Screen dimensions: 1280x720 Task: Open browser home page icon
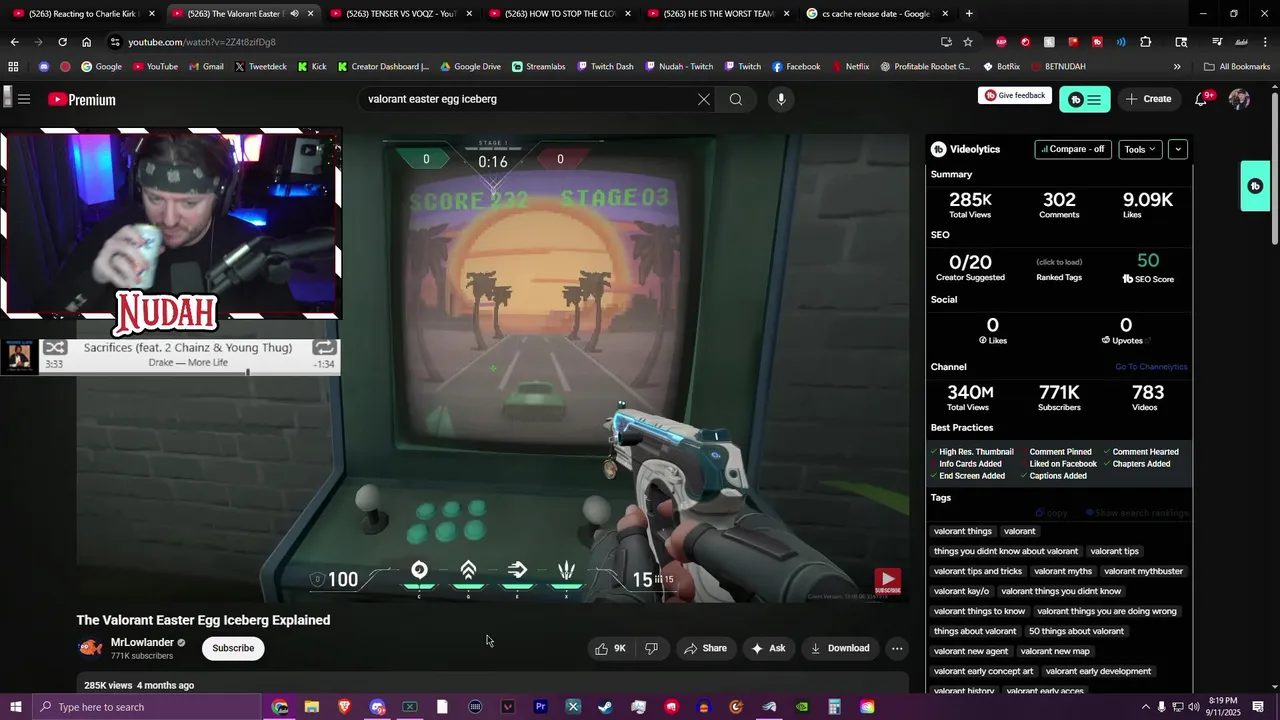coord(87,42)
